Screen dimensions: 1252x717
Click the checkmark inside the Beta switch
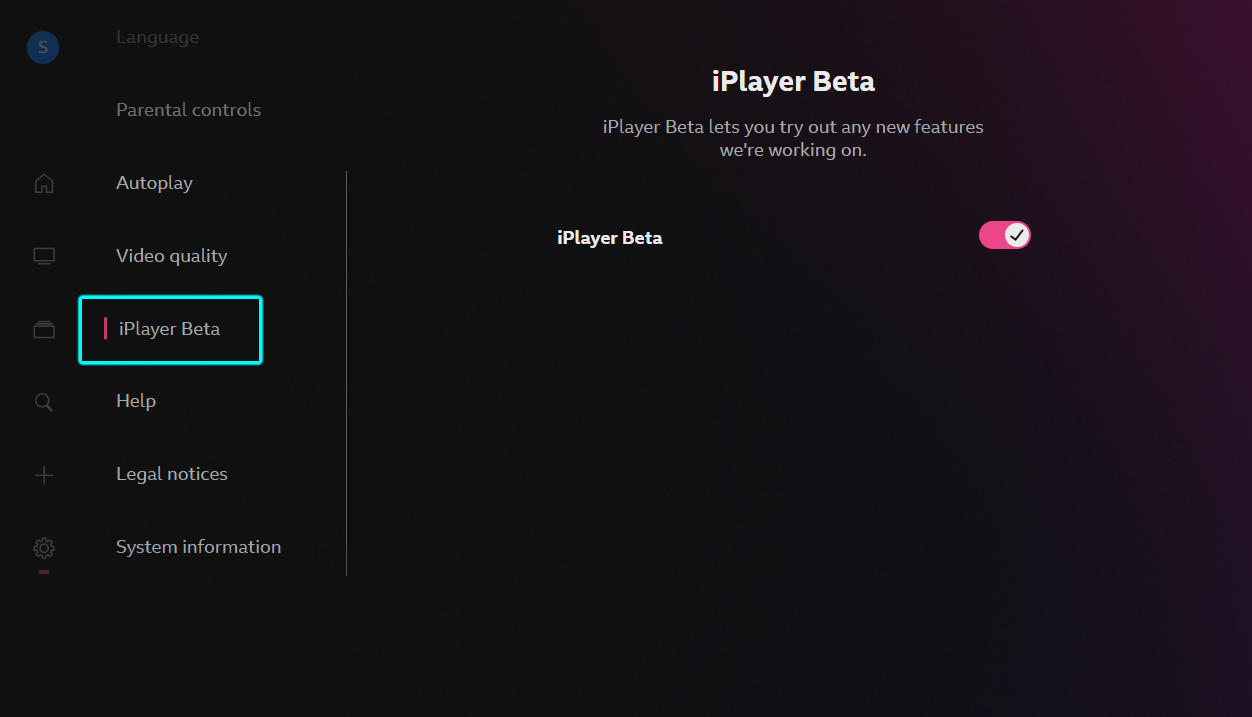[x=1016, y=235]
